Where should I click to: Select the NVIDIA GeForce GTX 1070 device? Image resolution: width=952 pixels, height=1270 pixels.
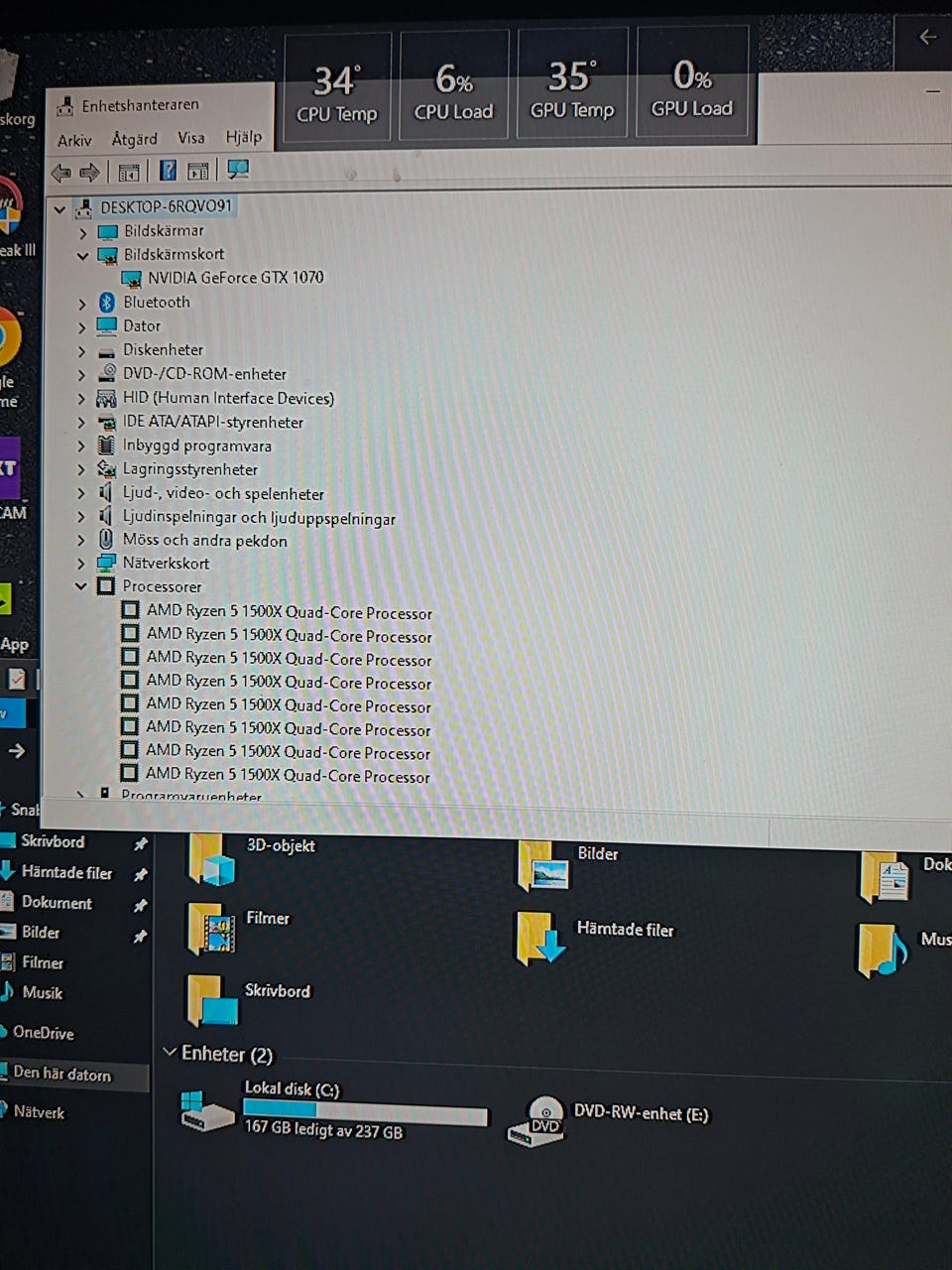tap(235, 278)
